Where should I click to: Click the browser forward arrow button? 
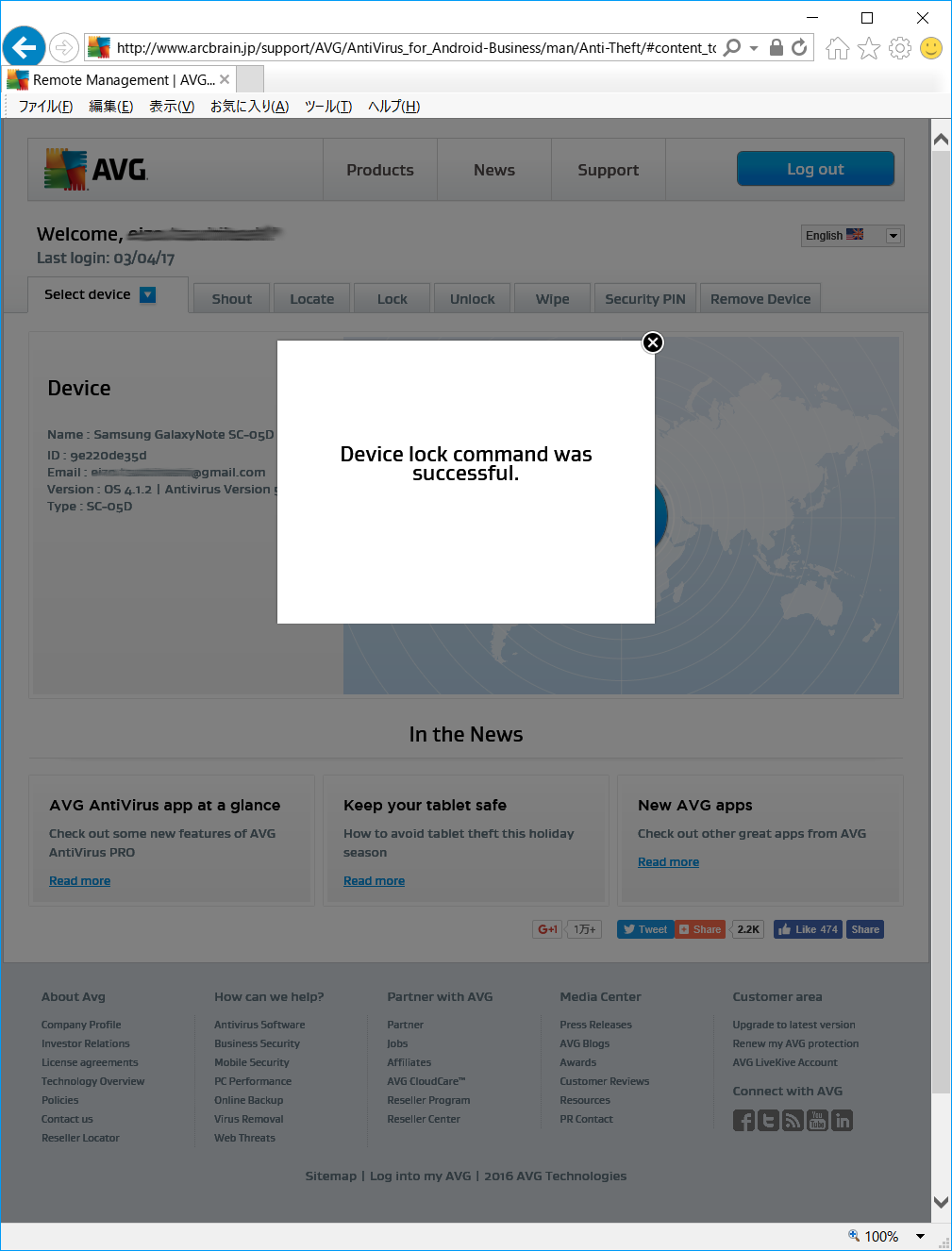pos(64,47)
